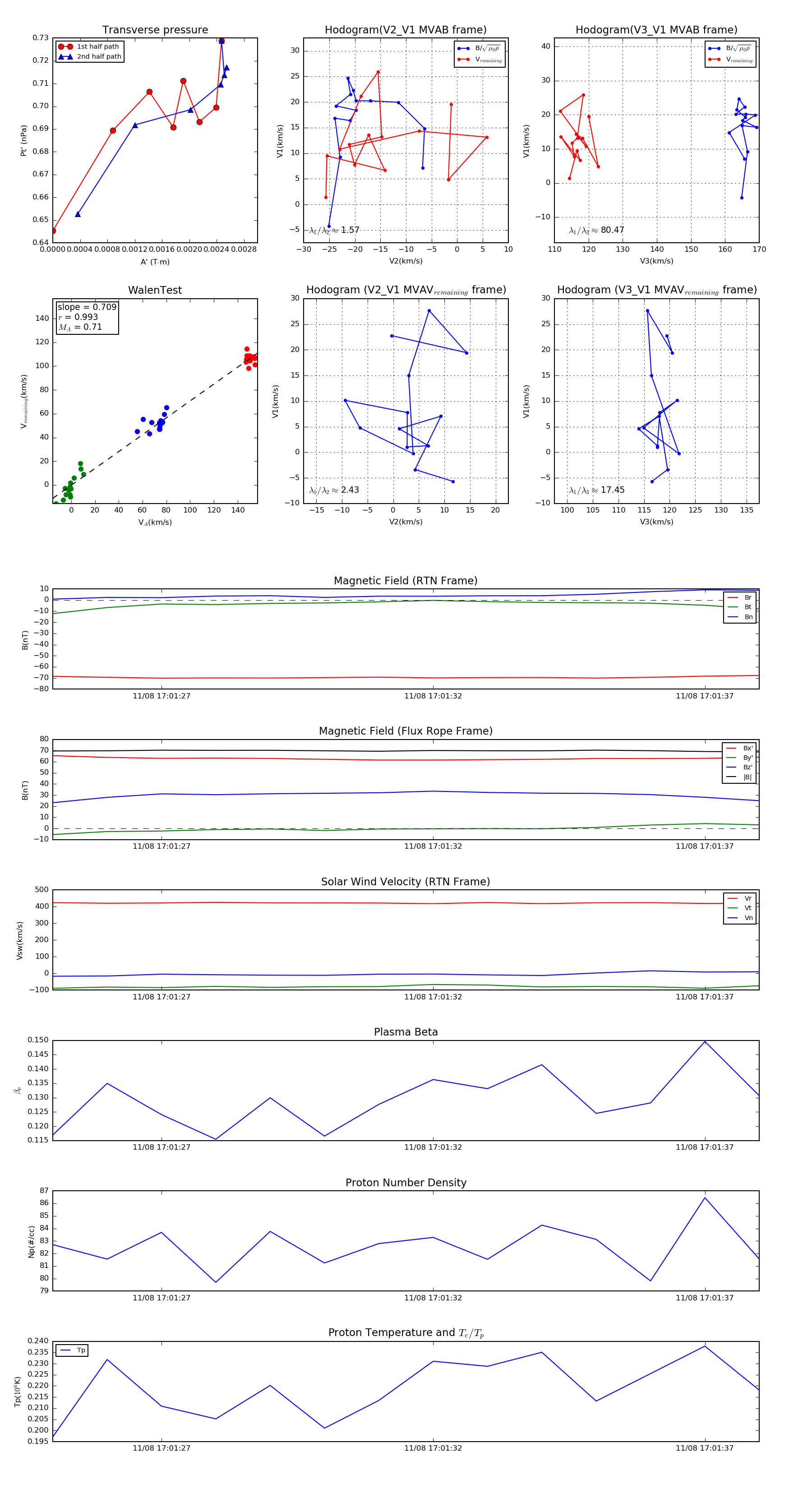
Task: Click the 'Hodogram(V3_V1 MVAB frame)' title
Action: [x=656, y=30]
